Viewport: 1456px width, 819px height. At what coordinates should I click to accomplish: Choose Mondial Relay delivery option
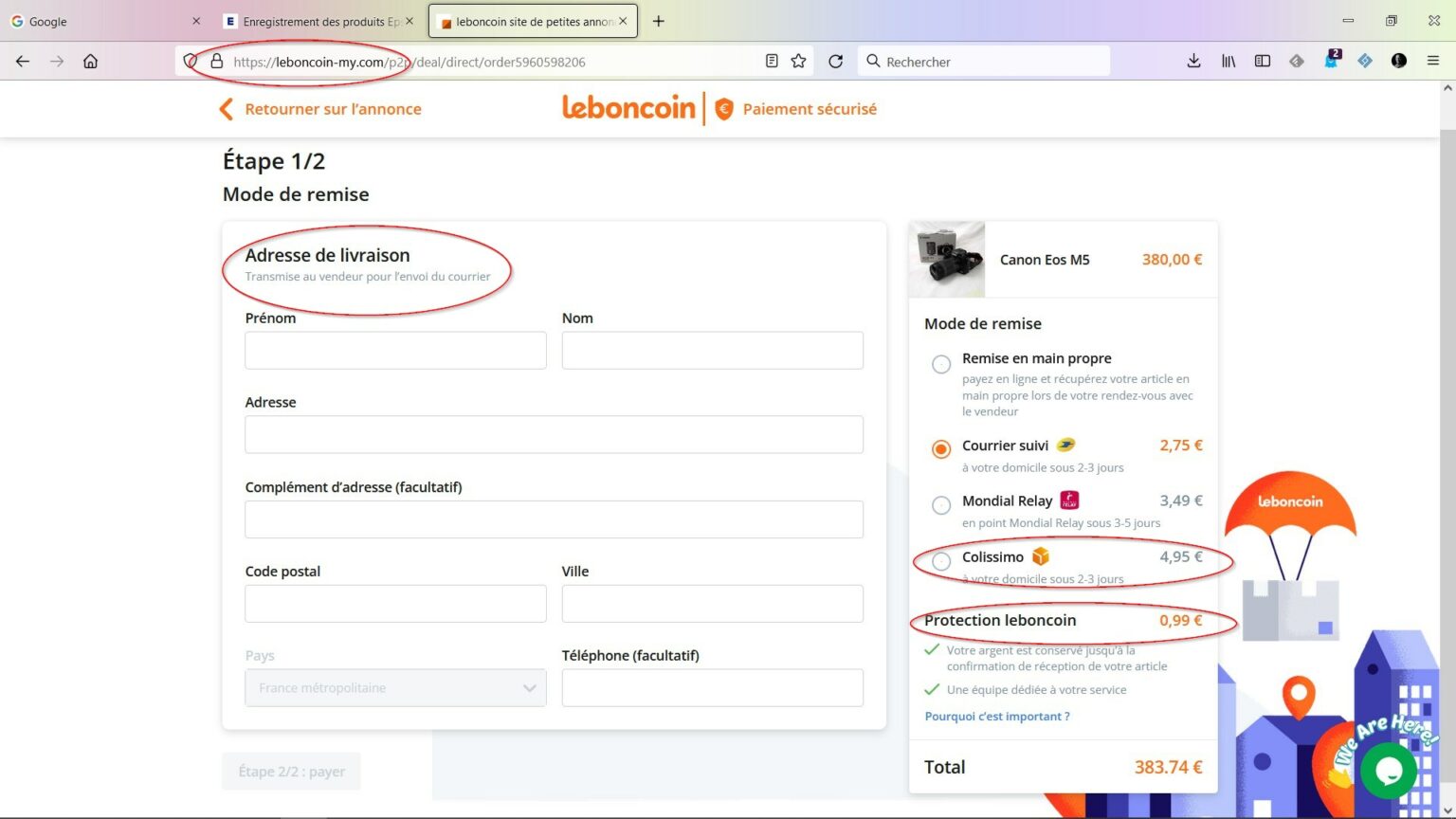[941, 506]
